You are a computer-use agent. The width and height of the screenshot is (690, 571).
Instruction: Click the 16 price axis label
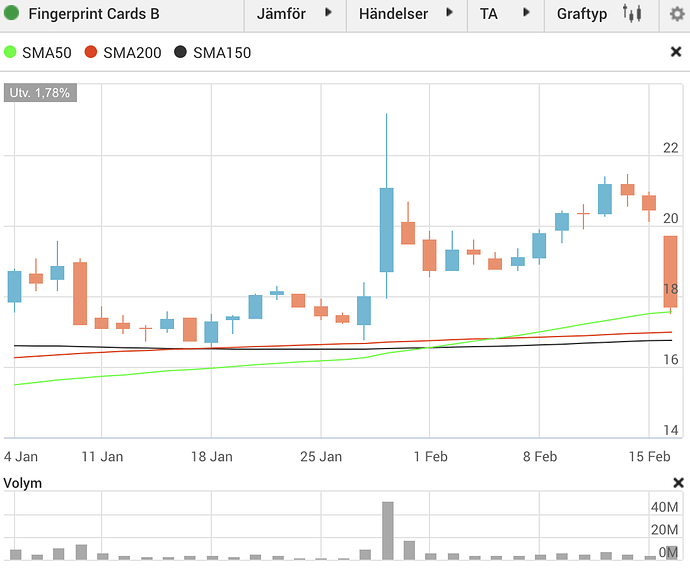click(x=671, y=360)
